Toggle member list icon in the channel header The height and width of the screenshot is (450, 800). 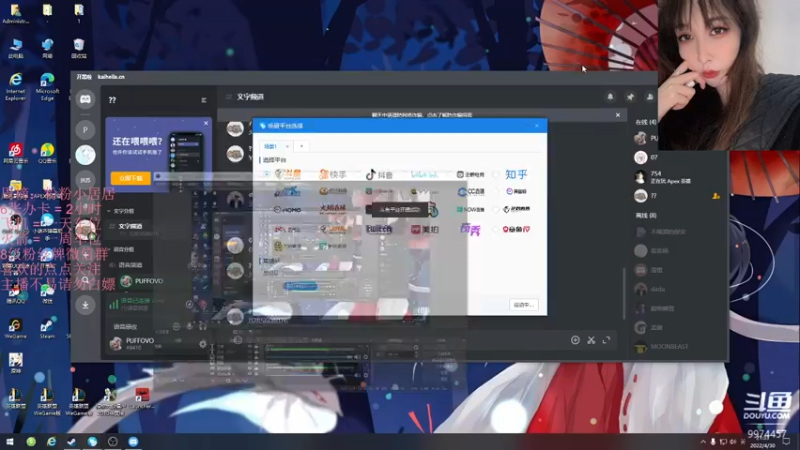(x=649, y=96)
